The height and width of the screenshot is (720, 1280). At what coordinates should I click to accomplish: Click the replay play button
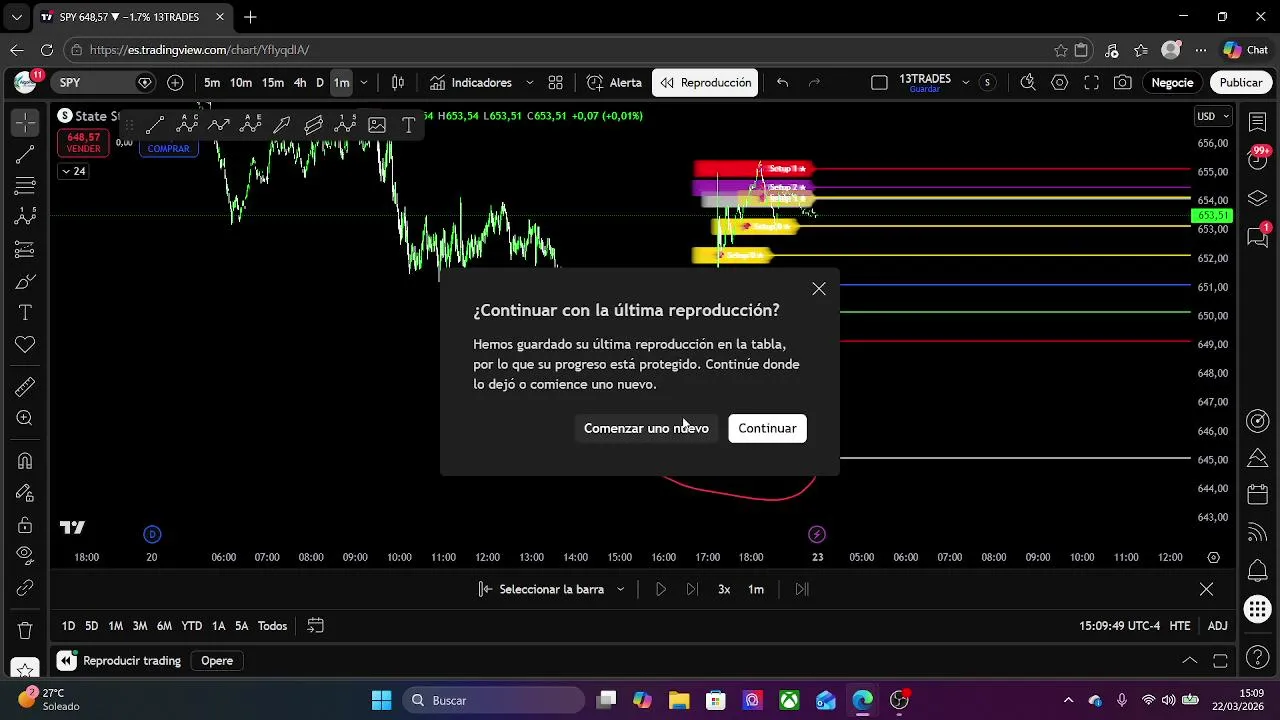[x=661, y=589]
